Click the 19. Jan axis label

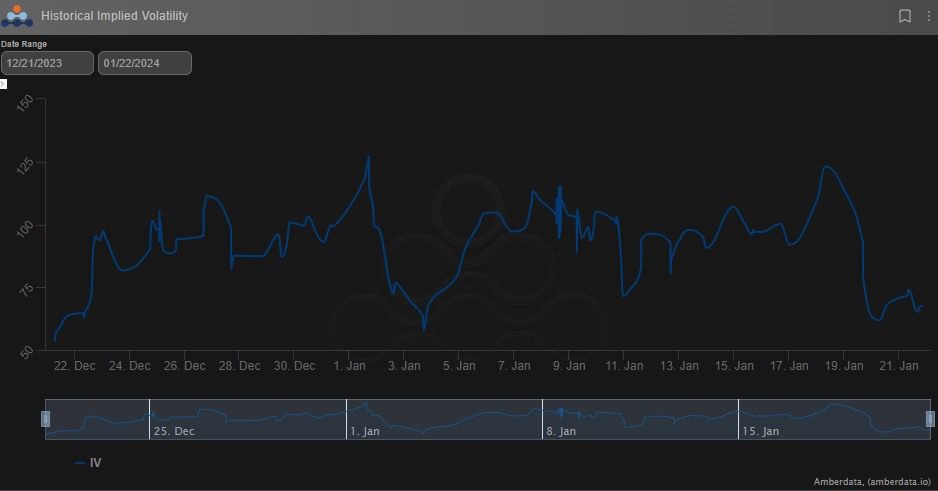(844, 366)
